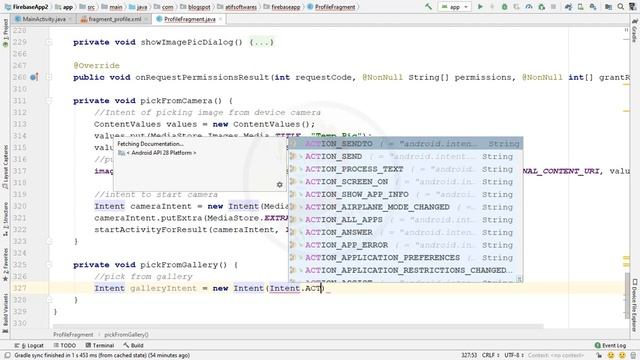The width and height of the screenshot is (640, 360).
Task: Click fold end marker at line 328
Action: coord(49,300)
